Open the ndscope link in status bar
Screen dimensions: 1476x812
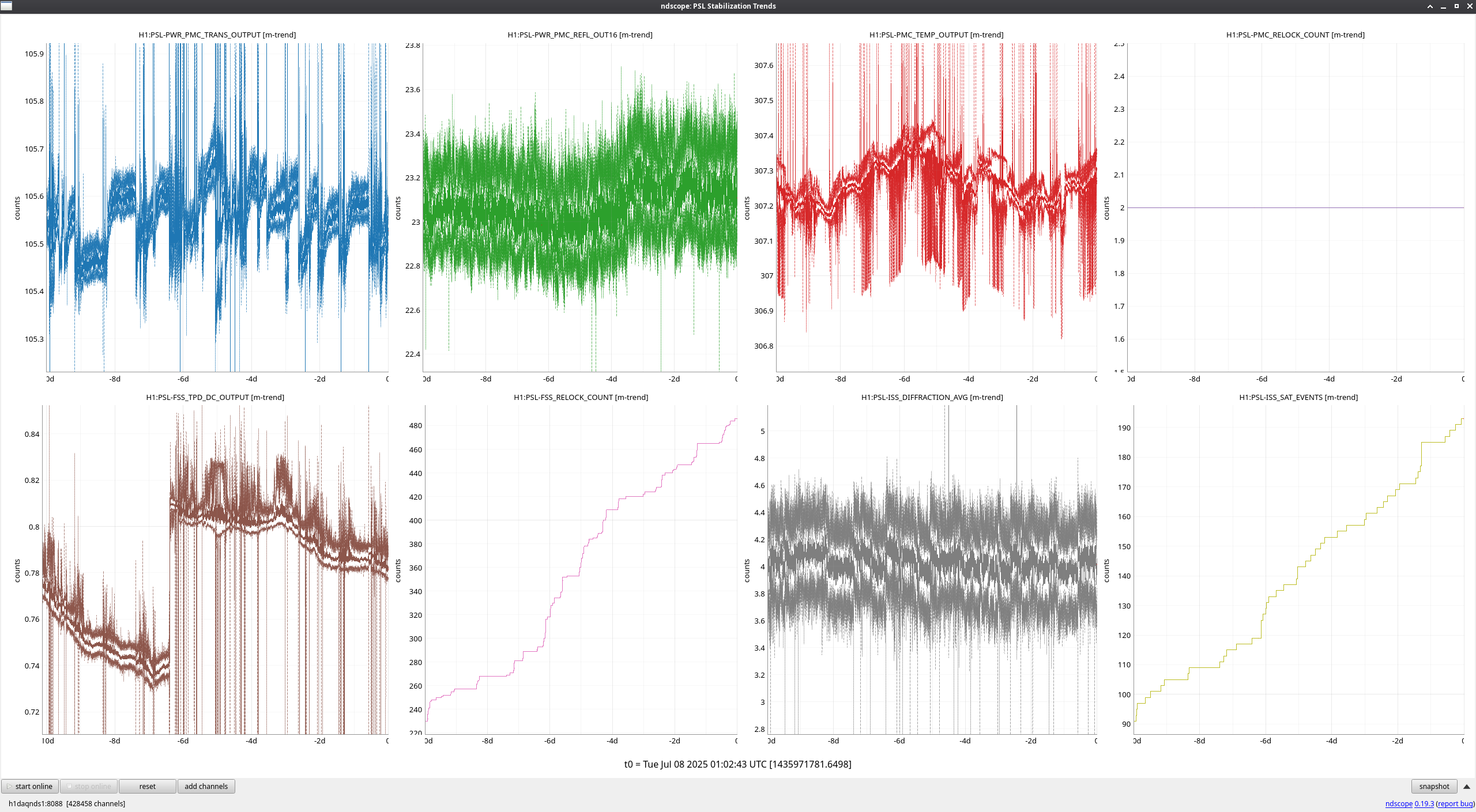(1399, 803)
